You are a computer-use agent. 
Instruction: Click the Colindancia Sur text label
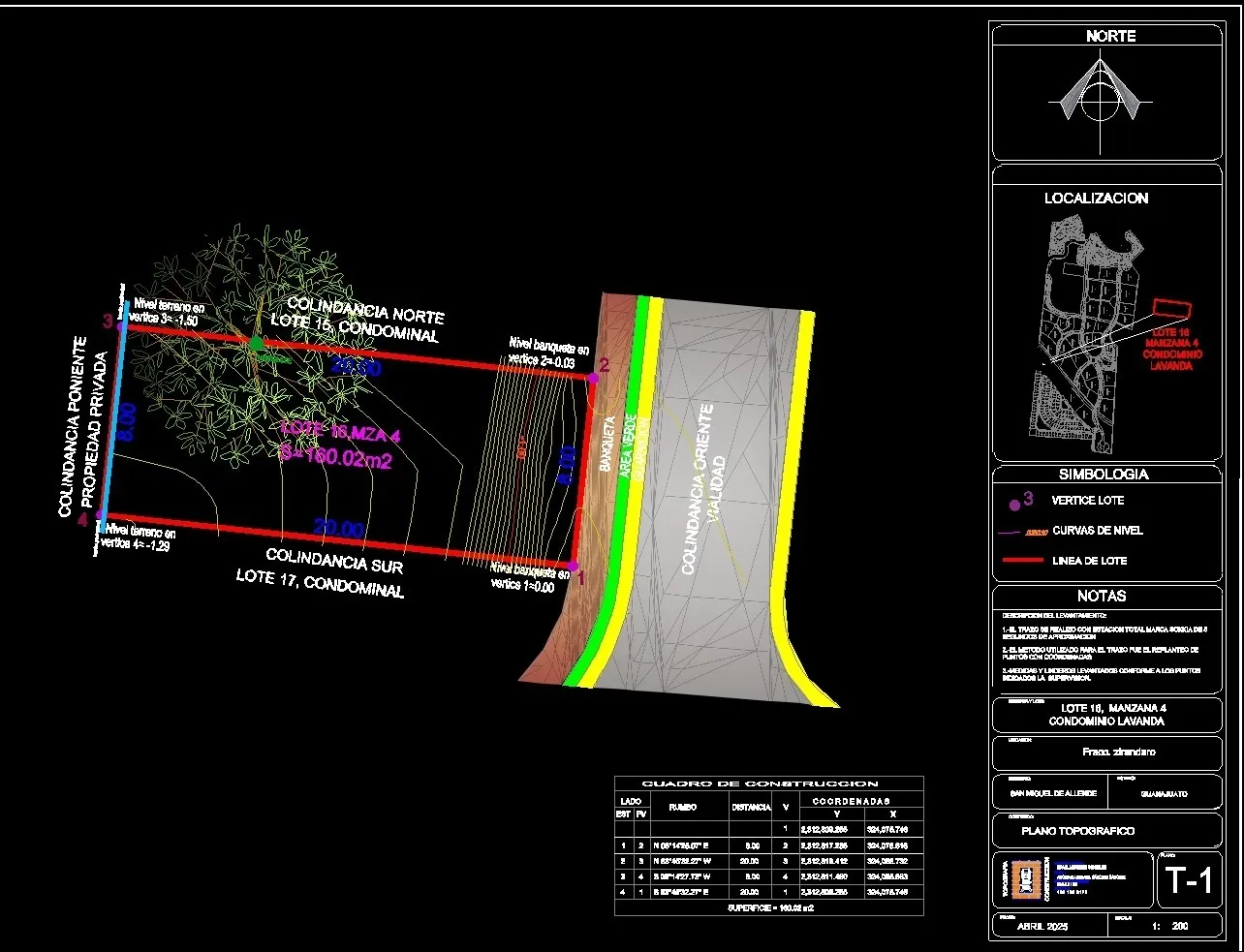click(333, 560)
